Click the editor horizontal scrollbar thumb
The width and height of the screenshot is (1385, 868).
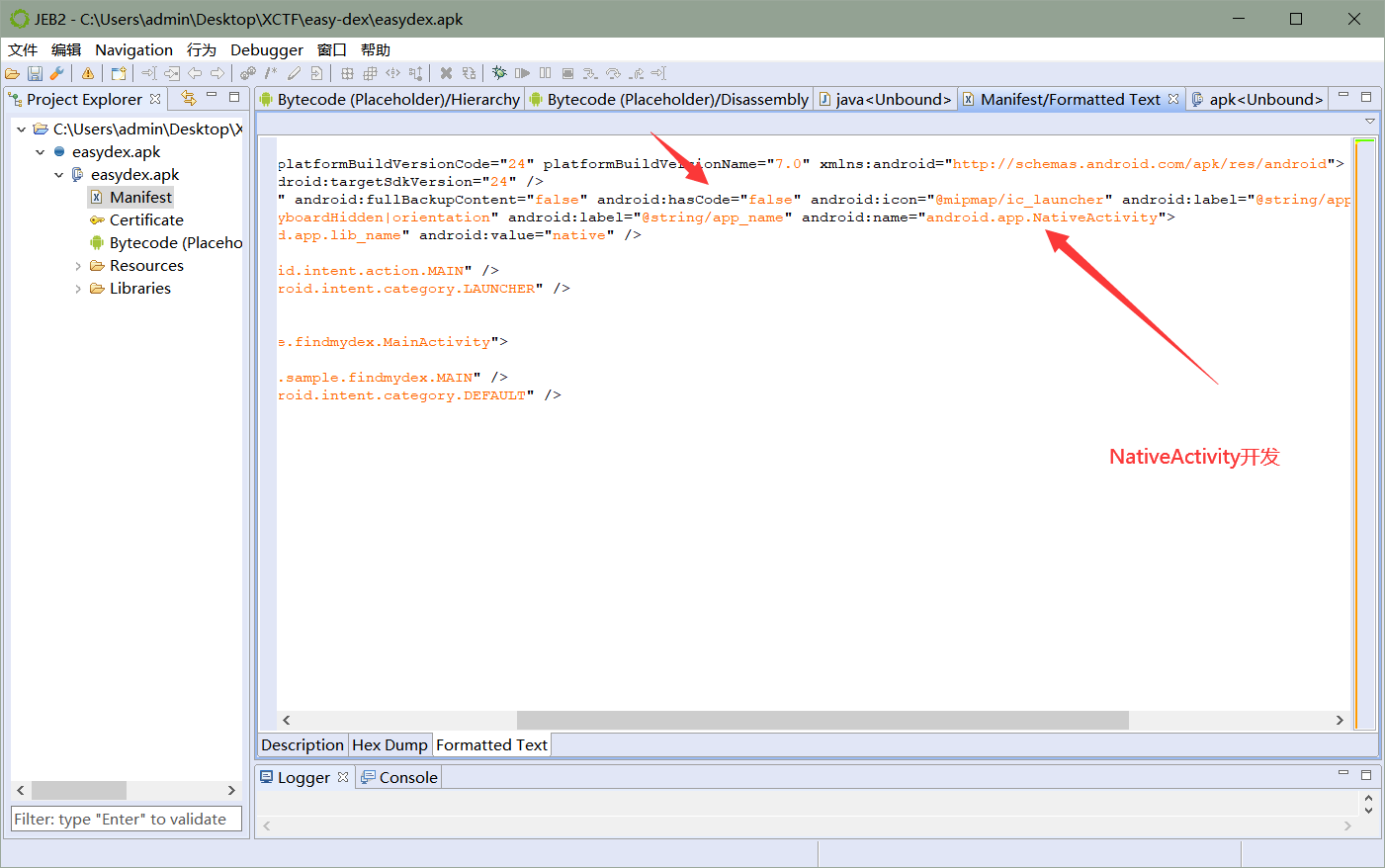click(x=822, y=720)
